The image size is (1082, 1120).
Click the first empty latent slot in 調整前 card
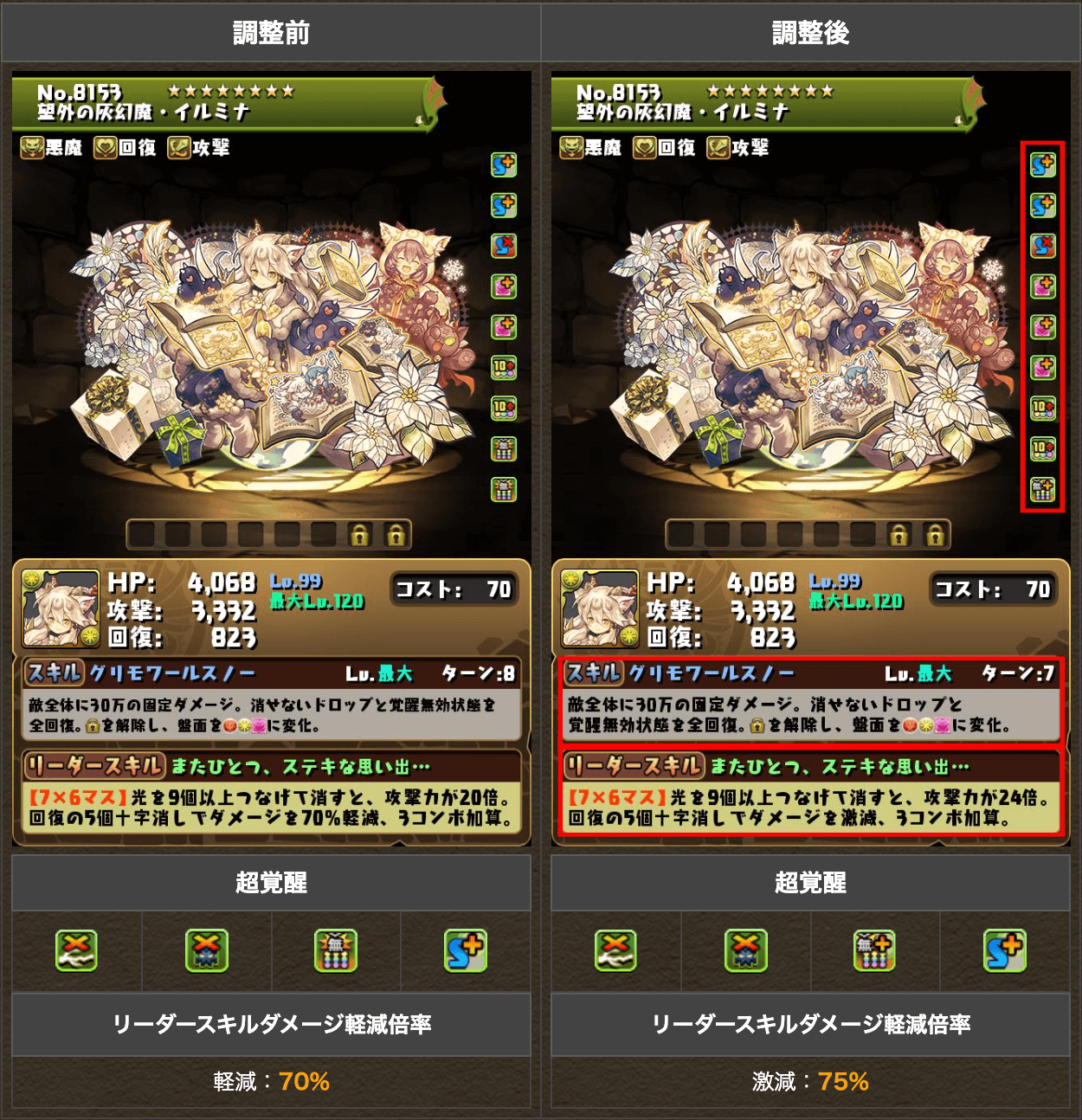click(142, 535)
